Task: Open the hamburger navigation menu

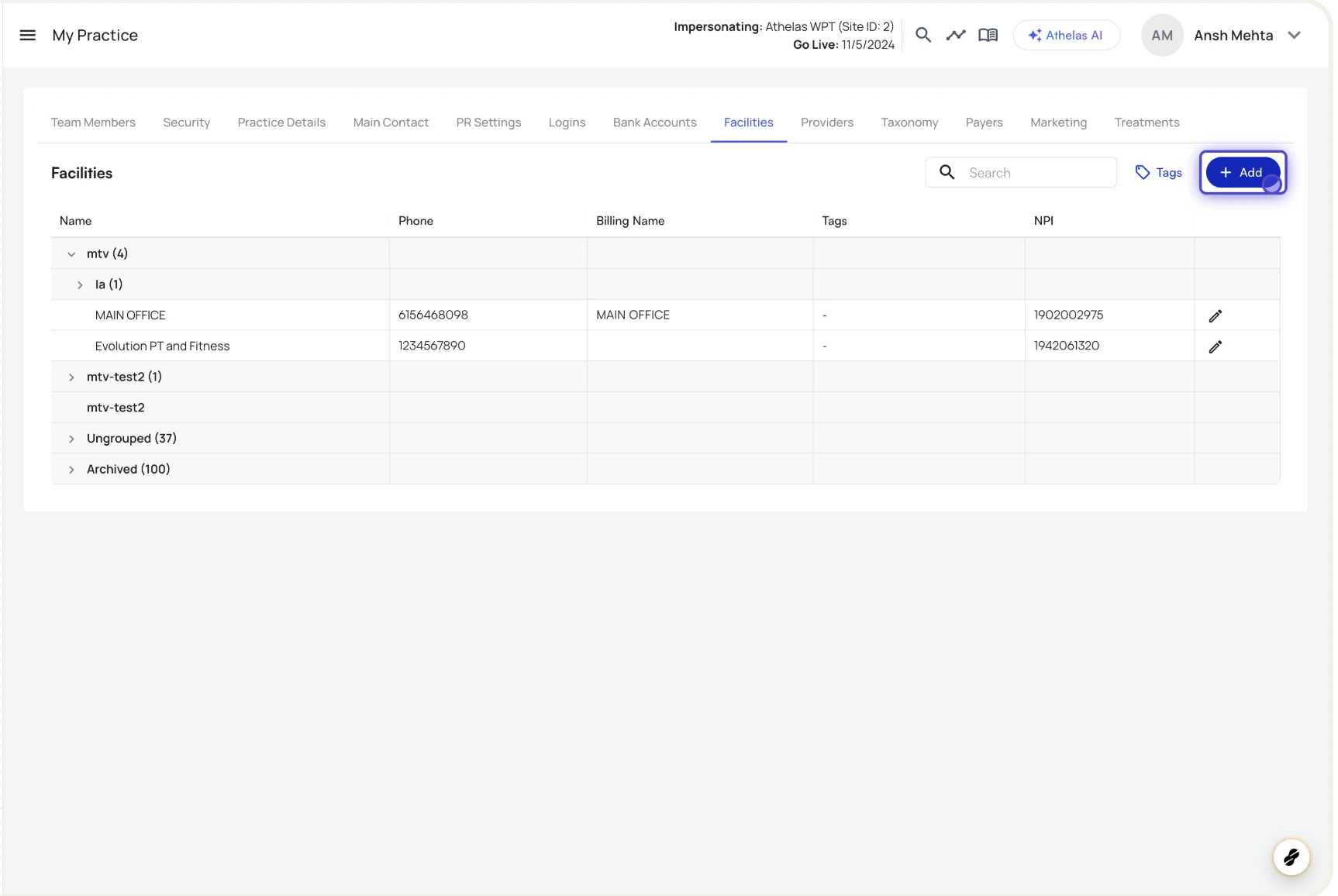Action: click(x=28, y=35)
